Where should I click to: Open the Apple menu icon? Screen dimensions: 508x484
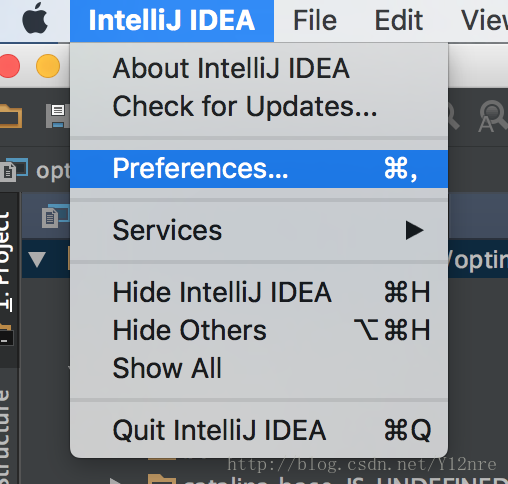[x=35, y=18]
